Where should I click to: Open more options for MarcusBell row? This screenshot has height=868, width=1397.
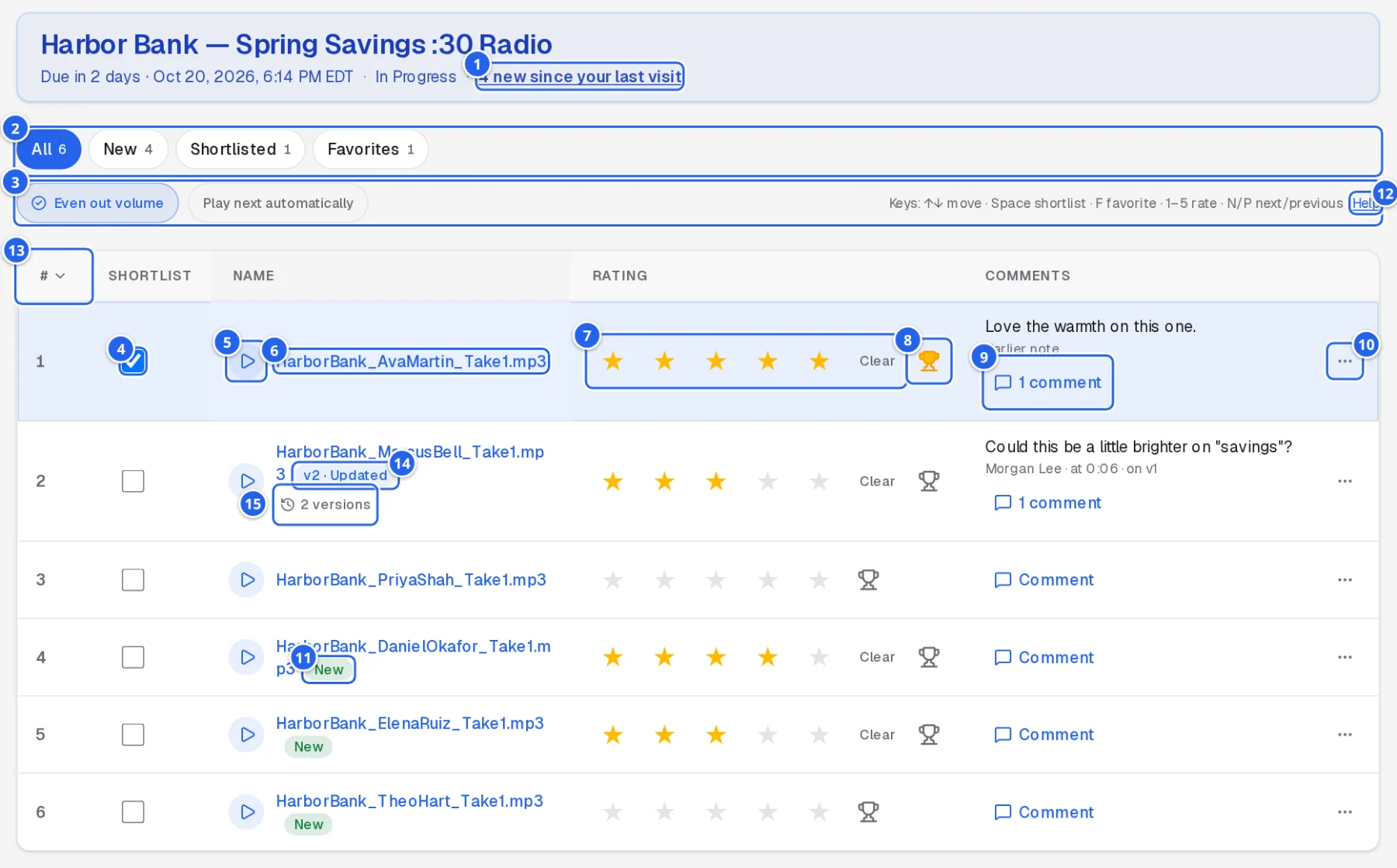coord(1345,481)
